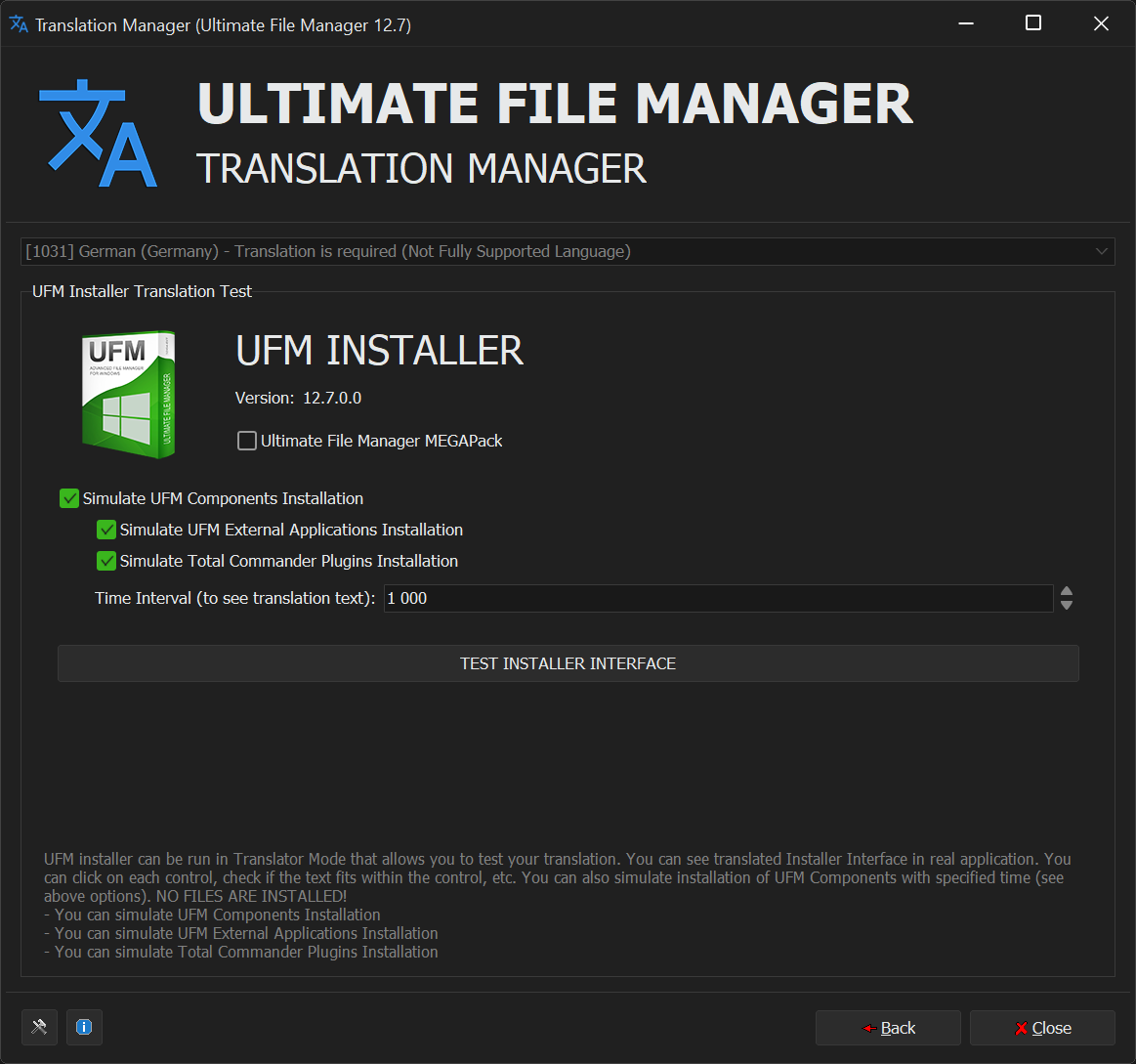Image resolution: width=1136 pixels, height=1064 pixels.
Task: Click the title bar translation app icon
Action: click(19, 24)
